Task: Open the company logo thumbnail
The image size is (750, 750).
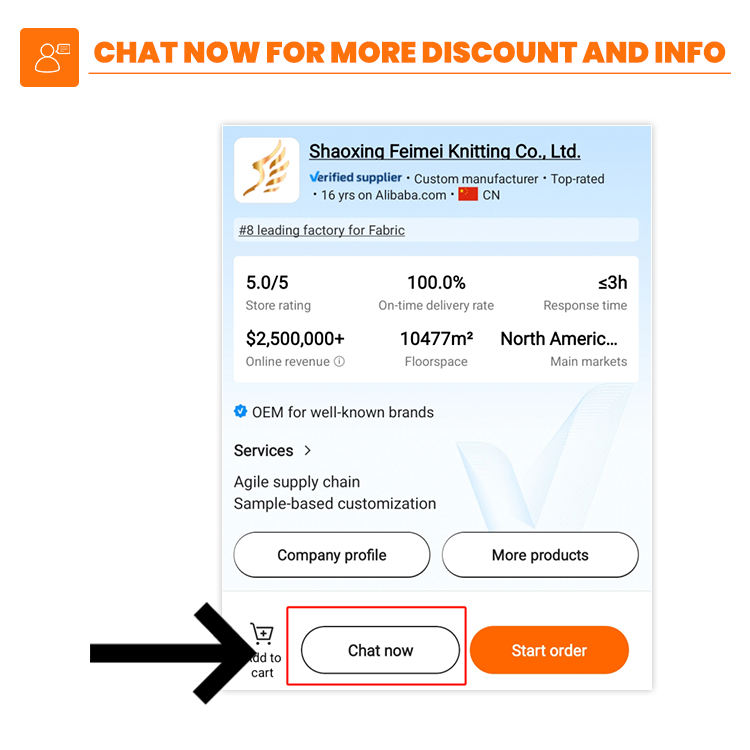Action: click(x=266, y=170)
